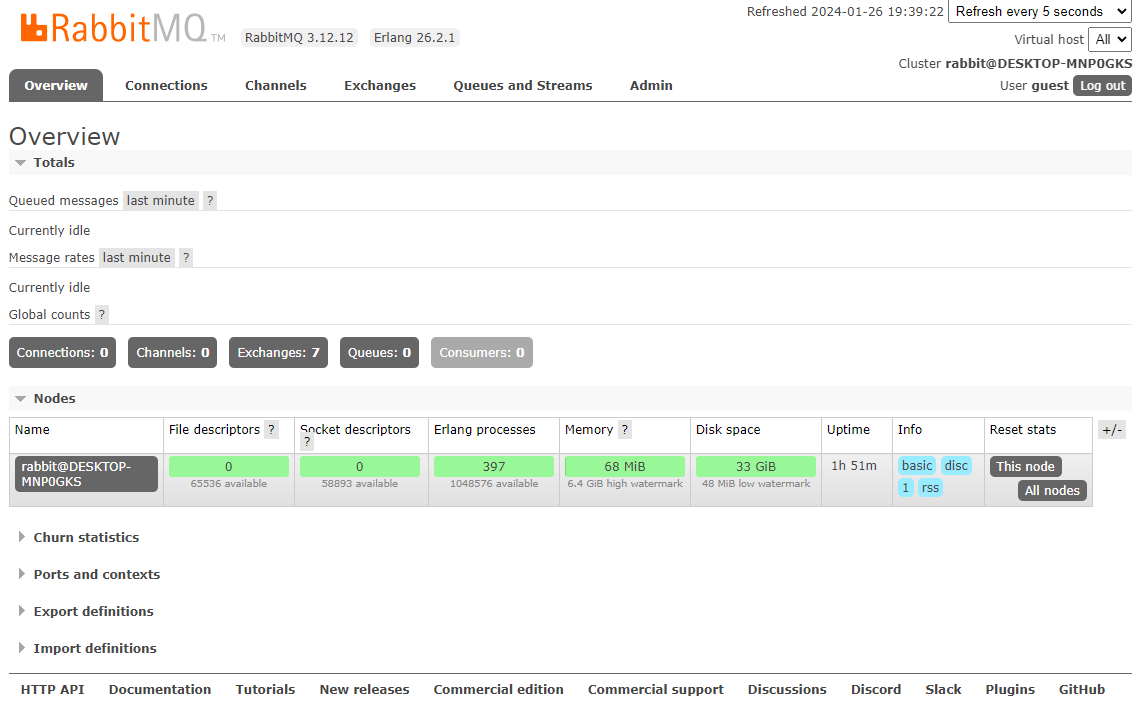Open the Tutorials footer link
1147x722 pixels.
266,690
